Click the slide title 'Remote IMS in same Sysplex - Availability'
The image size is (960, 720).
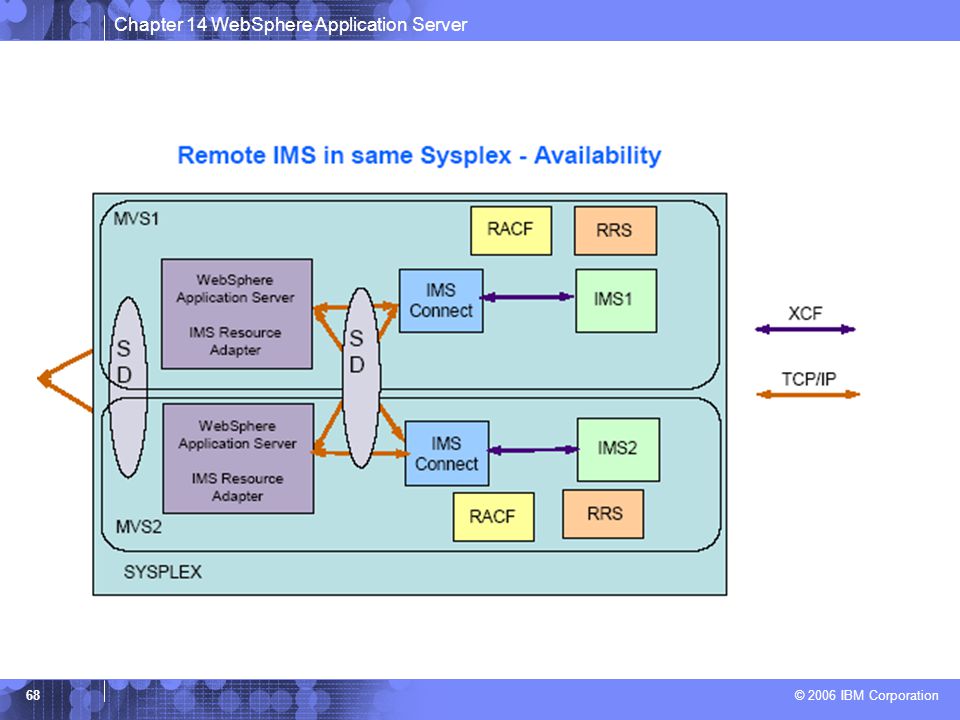[x=419, y=156]
